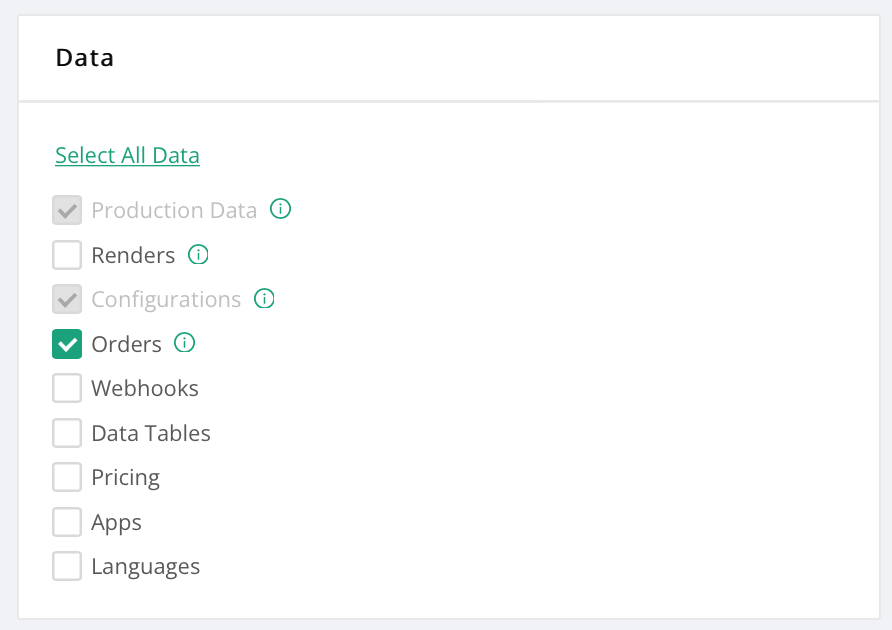Click the Orders label text
This screenshot has height=630, width=892.
[x=126, y=344]
